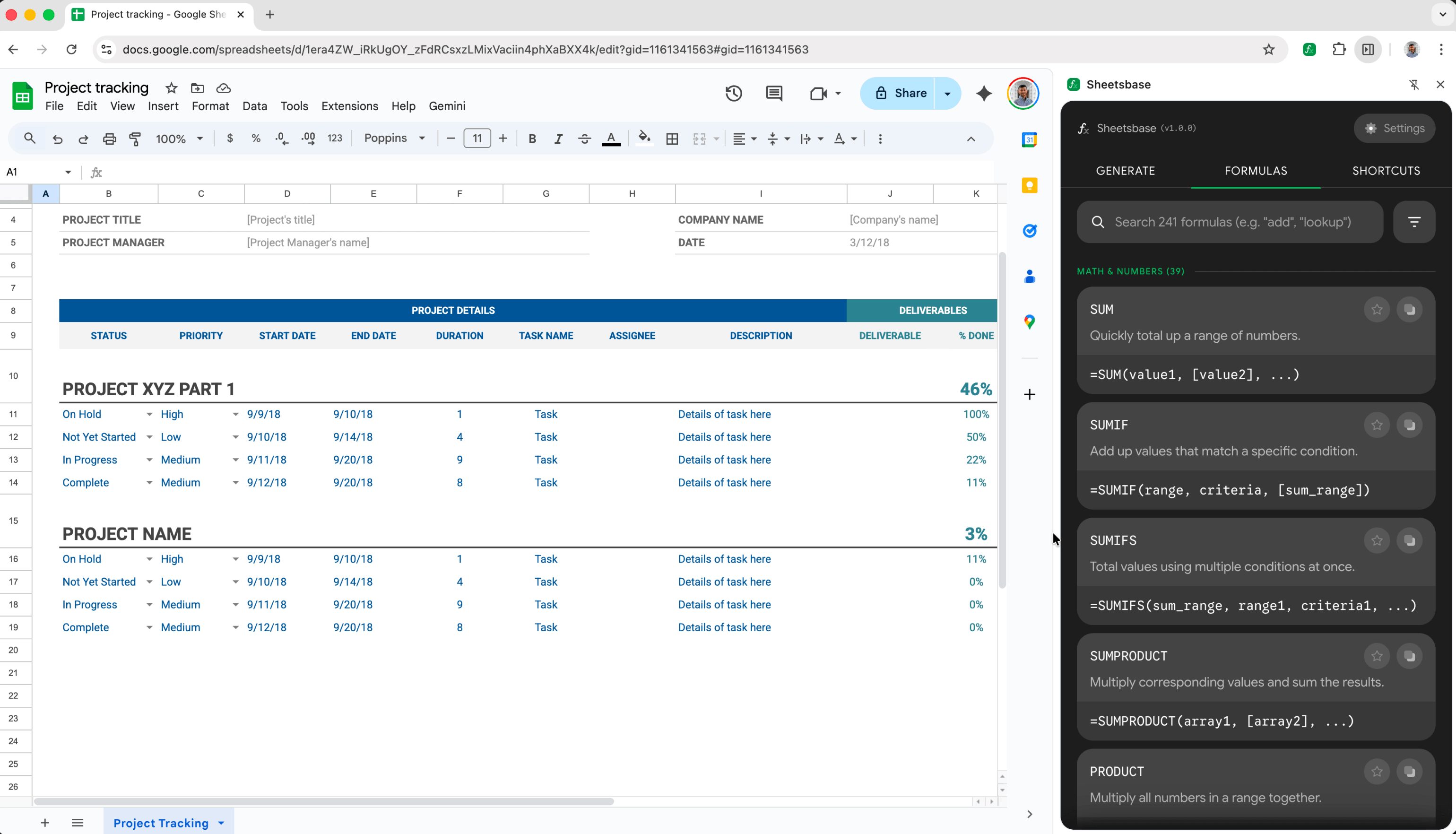This screenshot has width=1456, height=834.
Task: Open the Extensions menu
Action: [x=349, y=106]
